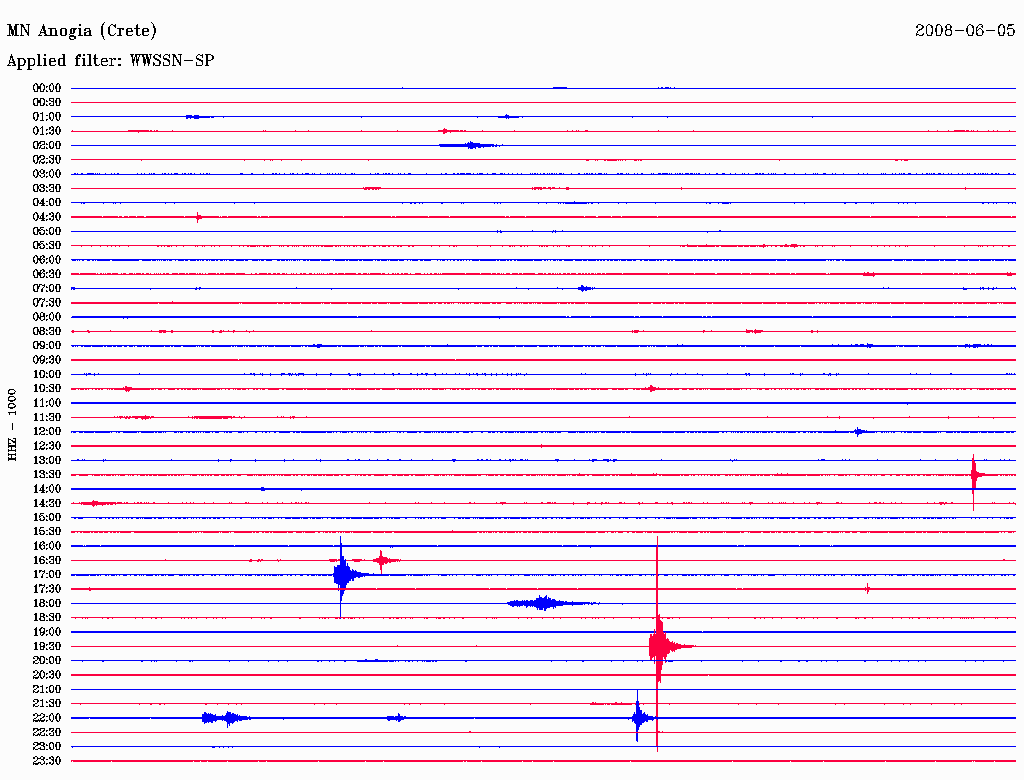Click the small red event on the 04:30 trace
Image resolution: width=1024 pixels, height=780 pixels.
pos(199,217)
